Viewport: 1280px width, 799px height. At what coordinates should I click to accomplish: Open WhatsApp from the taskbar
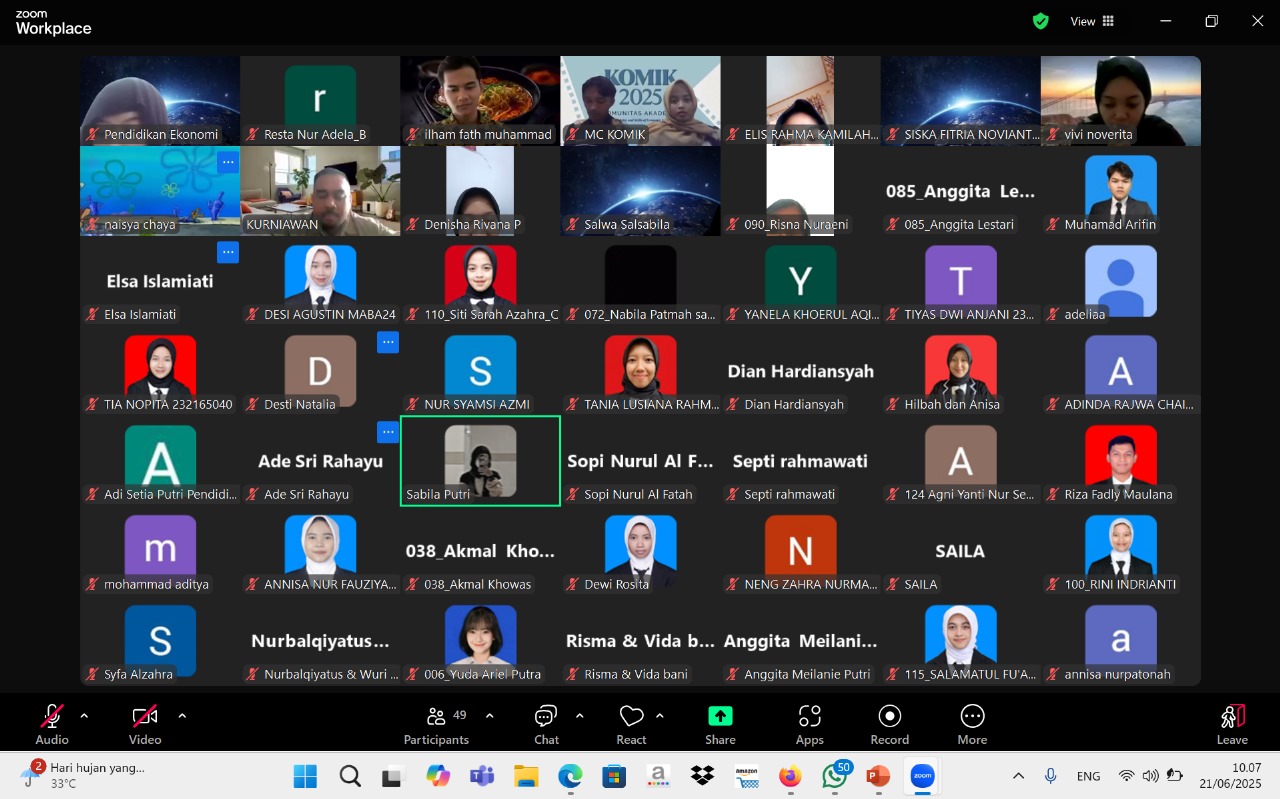(x=835, y=776)
